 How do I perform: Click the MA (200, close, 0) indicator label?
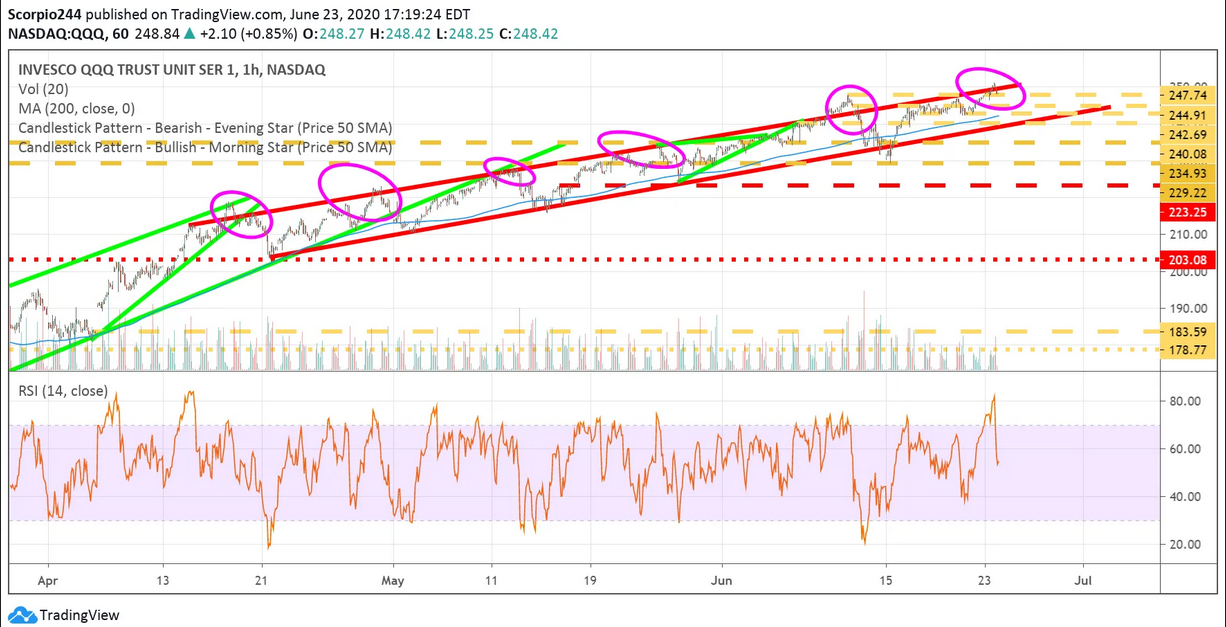76,108
